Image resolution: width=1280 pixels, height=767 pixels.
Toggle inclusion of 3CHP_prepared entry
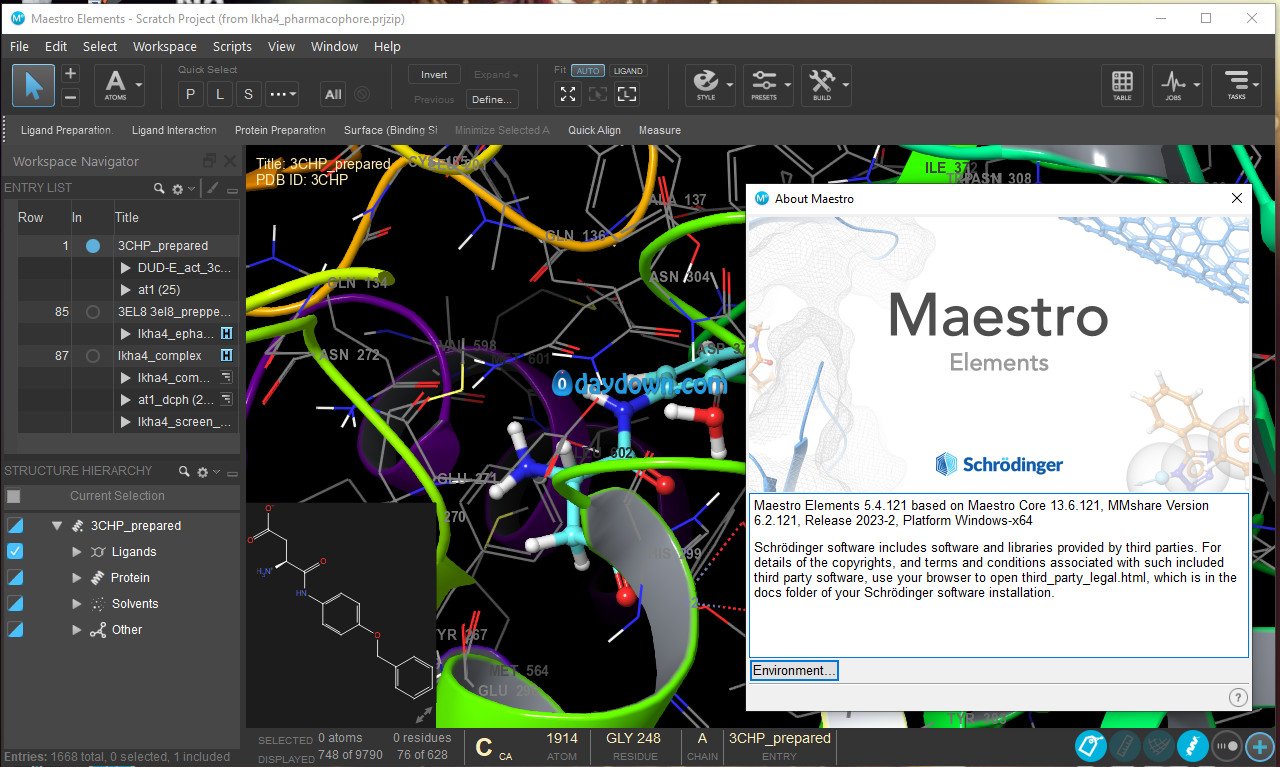point(93,245)
